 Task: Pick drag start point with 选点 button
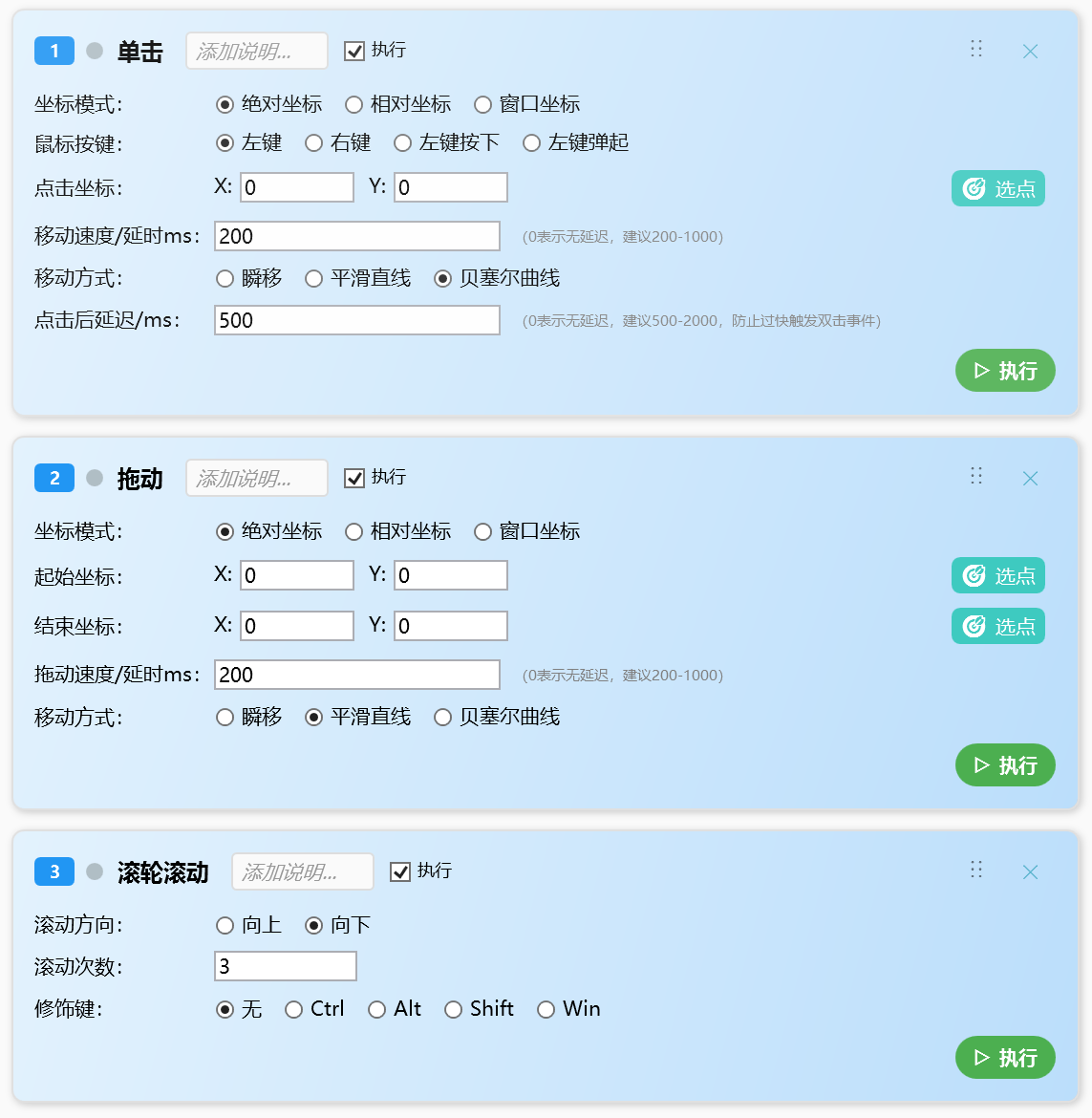point(998,575)
